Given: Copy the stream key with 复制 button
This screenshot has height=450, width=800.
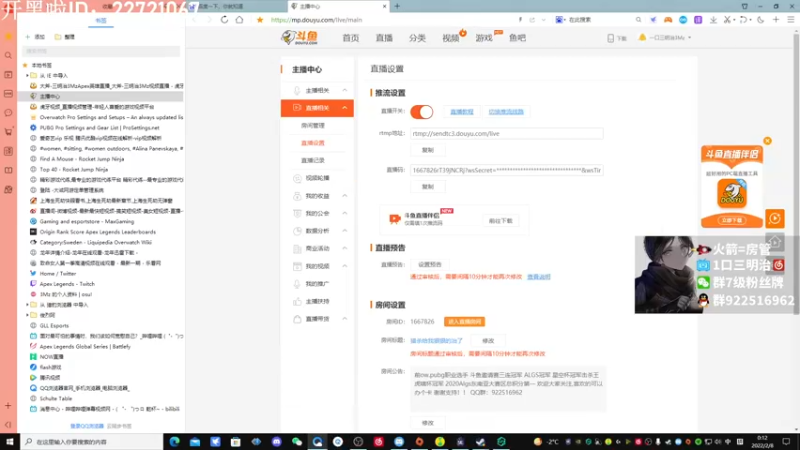Looking at the screenshot, I should (x=428, y=187).
